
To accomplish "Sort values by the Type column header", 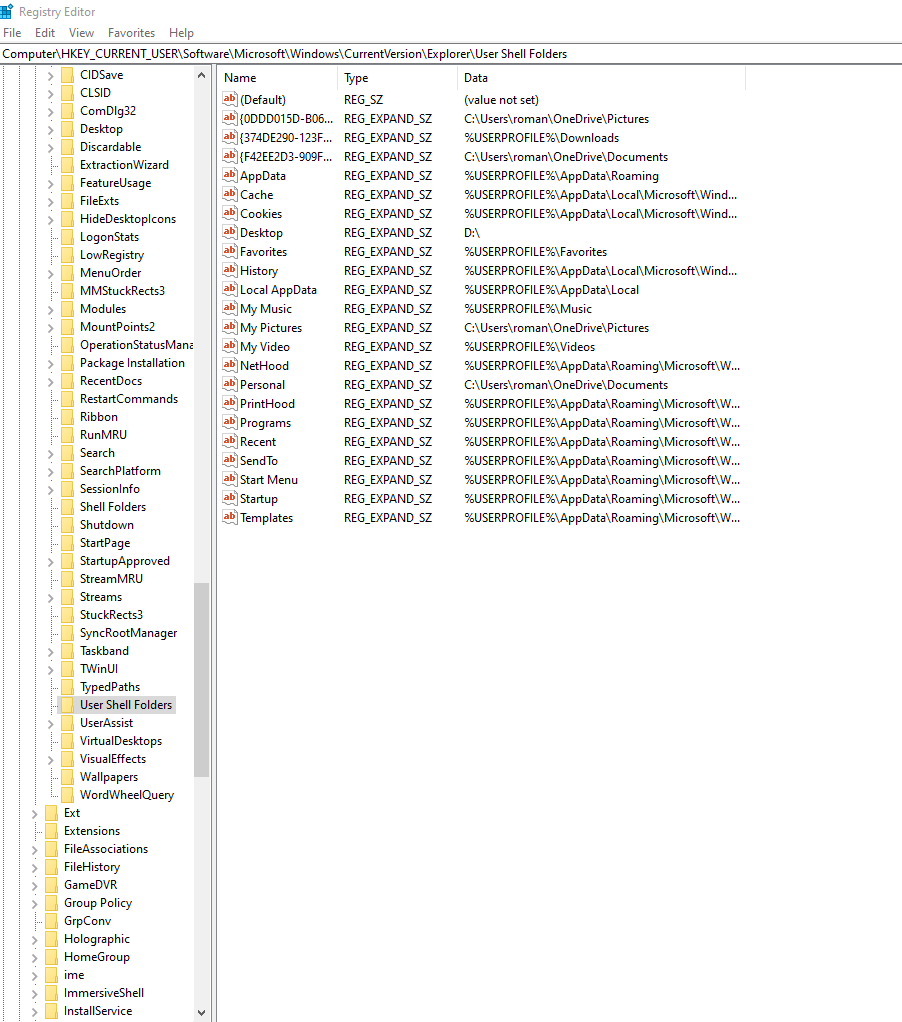I will pos(398,78).
